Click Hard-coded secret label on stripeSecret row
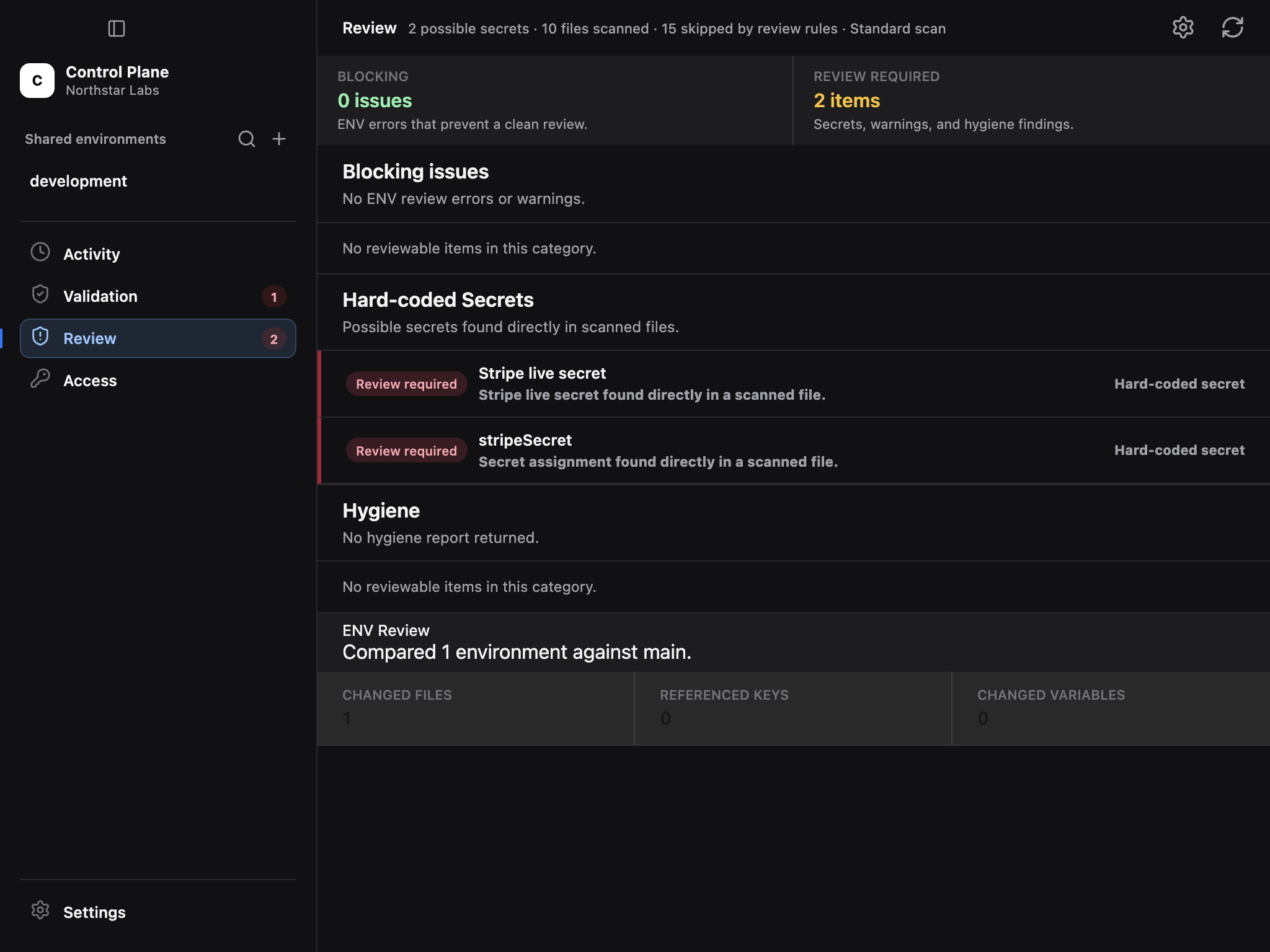The image size is (1270, 952). (x=1179, y=451)
